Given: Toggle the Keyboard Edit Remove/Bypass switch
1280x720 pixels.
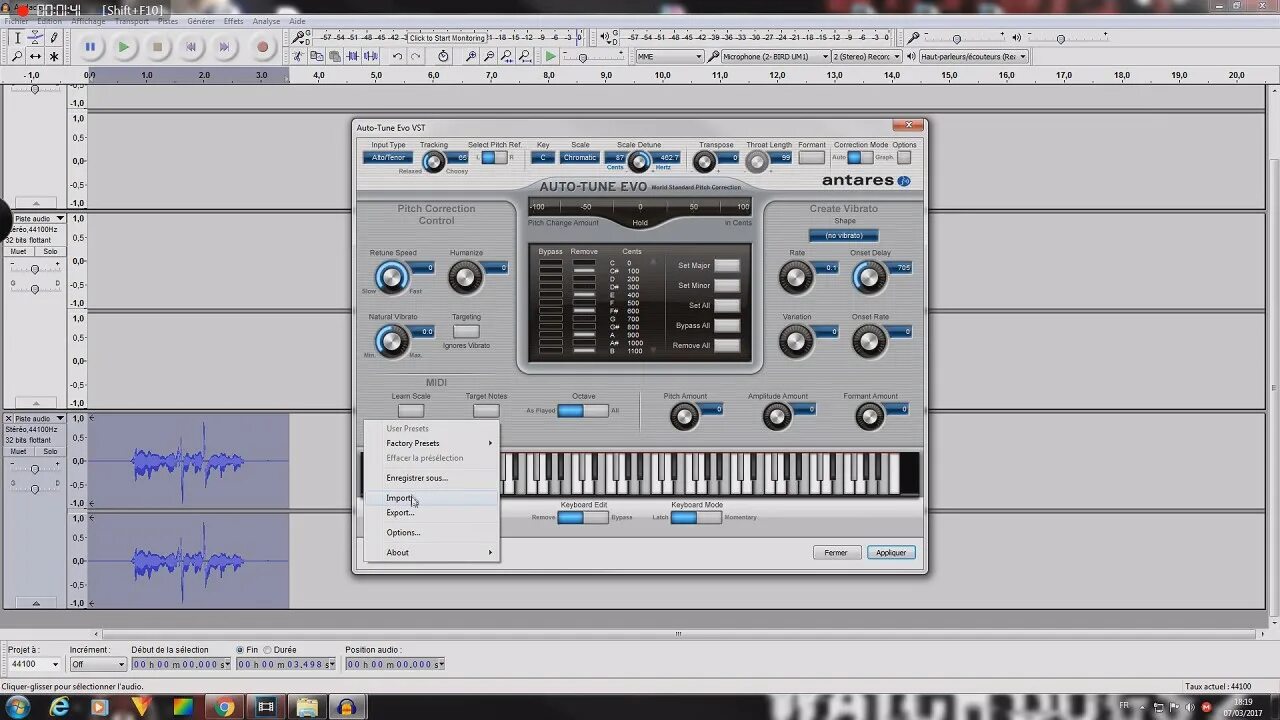Looking at the screenshot, I should [x=582, y=517].
